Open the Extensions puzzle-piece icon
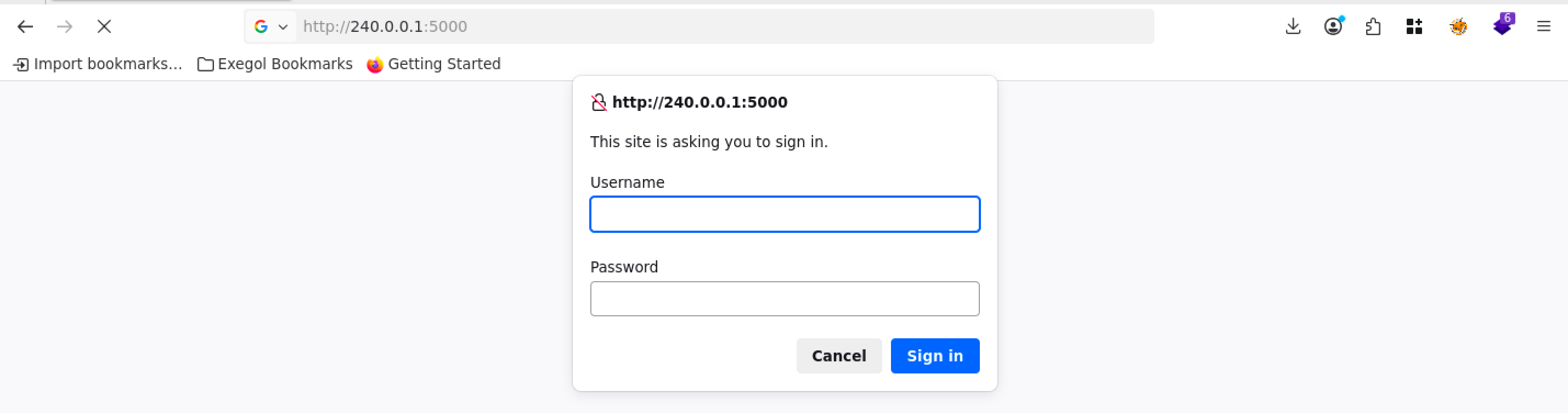1568x413 pixels. [x=1373, y=27]
